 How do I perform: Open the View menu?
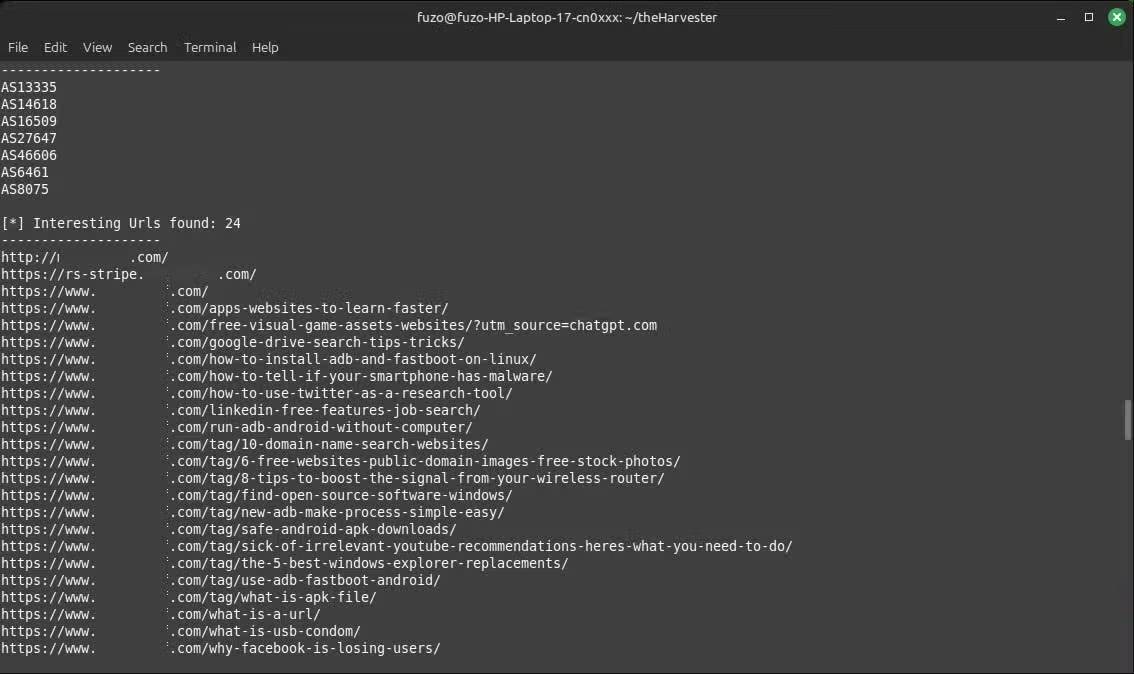pos(97,47)
